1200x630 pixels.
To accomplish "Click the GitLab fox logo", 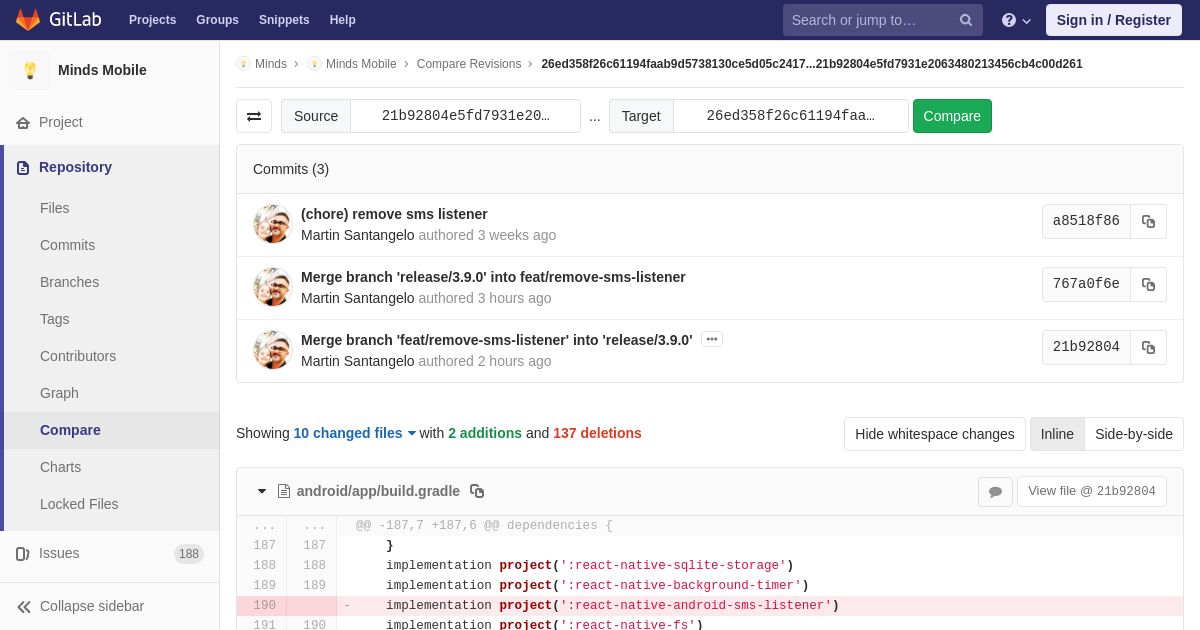I will (28, 20).
